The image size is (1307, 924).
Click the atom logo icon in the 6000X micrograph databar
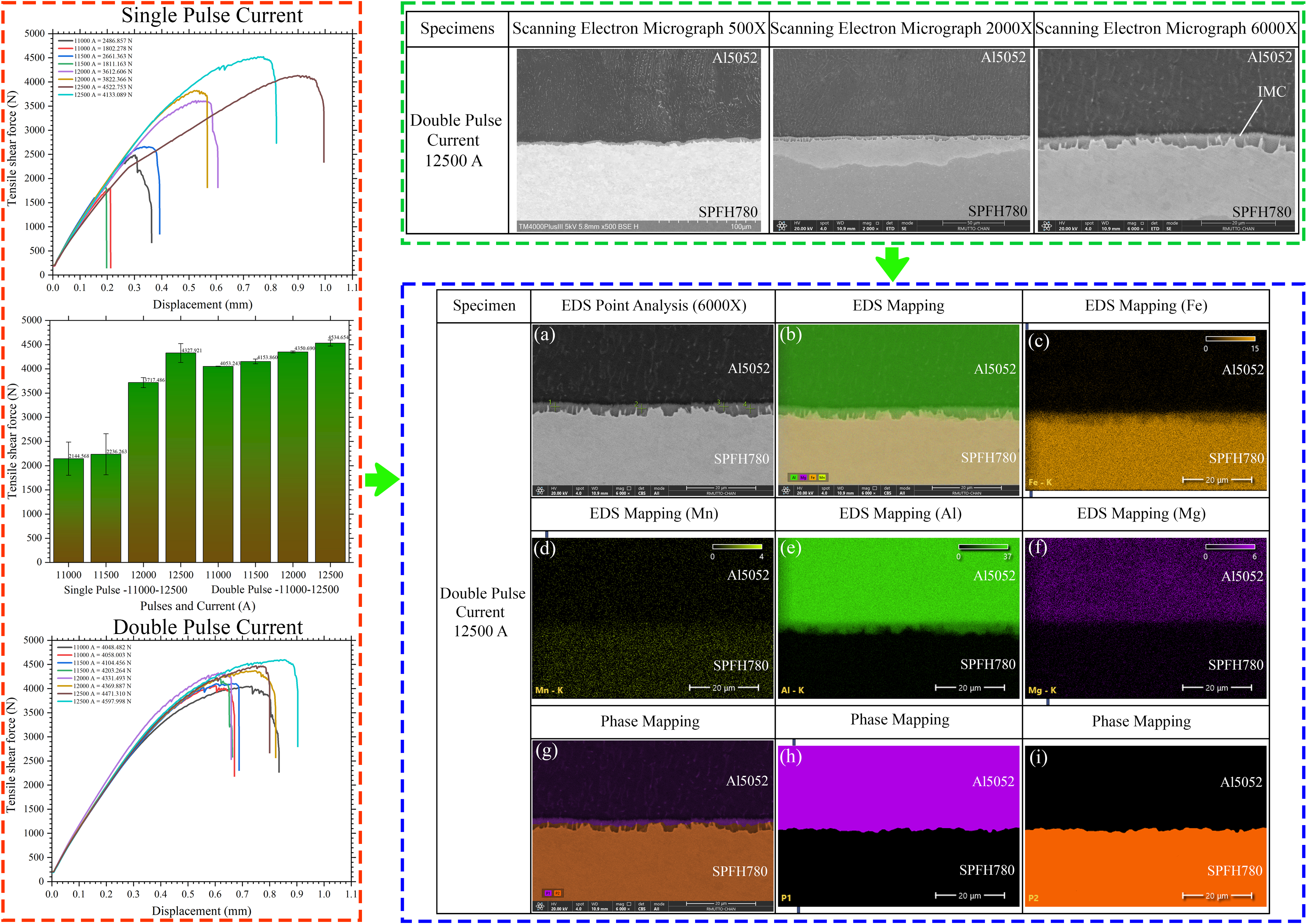[x=1046, y=226]
